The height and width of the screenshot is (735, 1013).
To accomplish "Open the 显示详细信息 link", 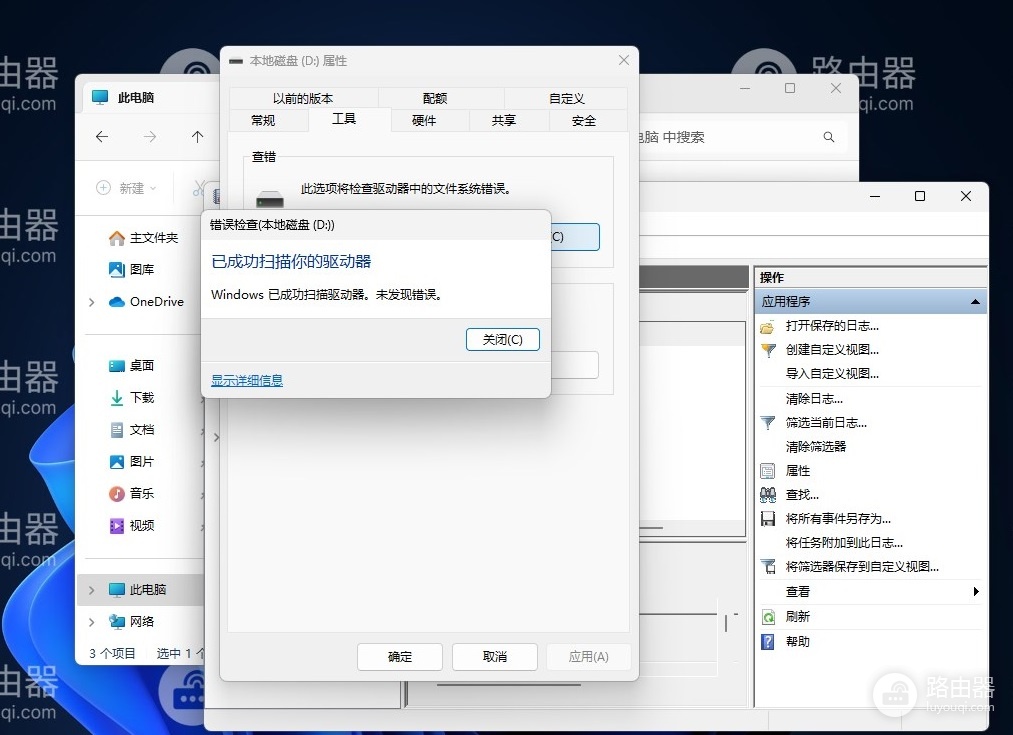I will coord(247,380).
